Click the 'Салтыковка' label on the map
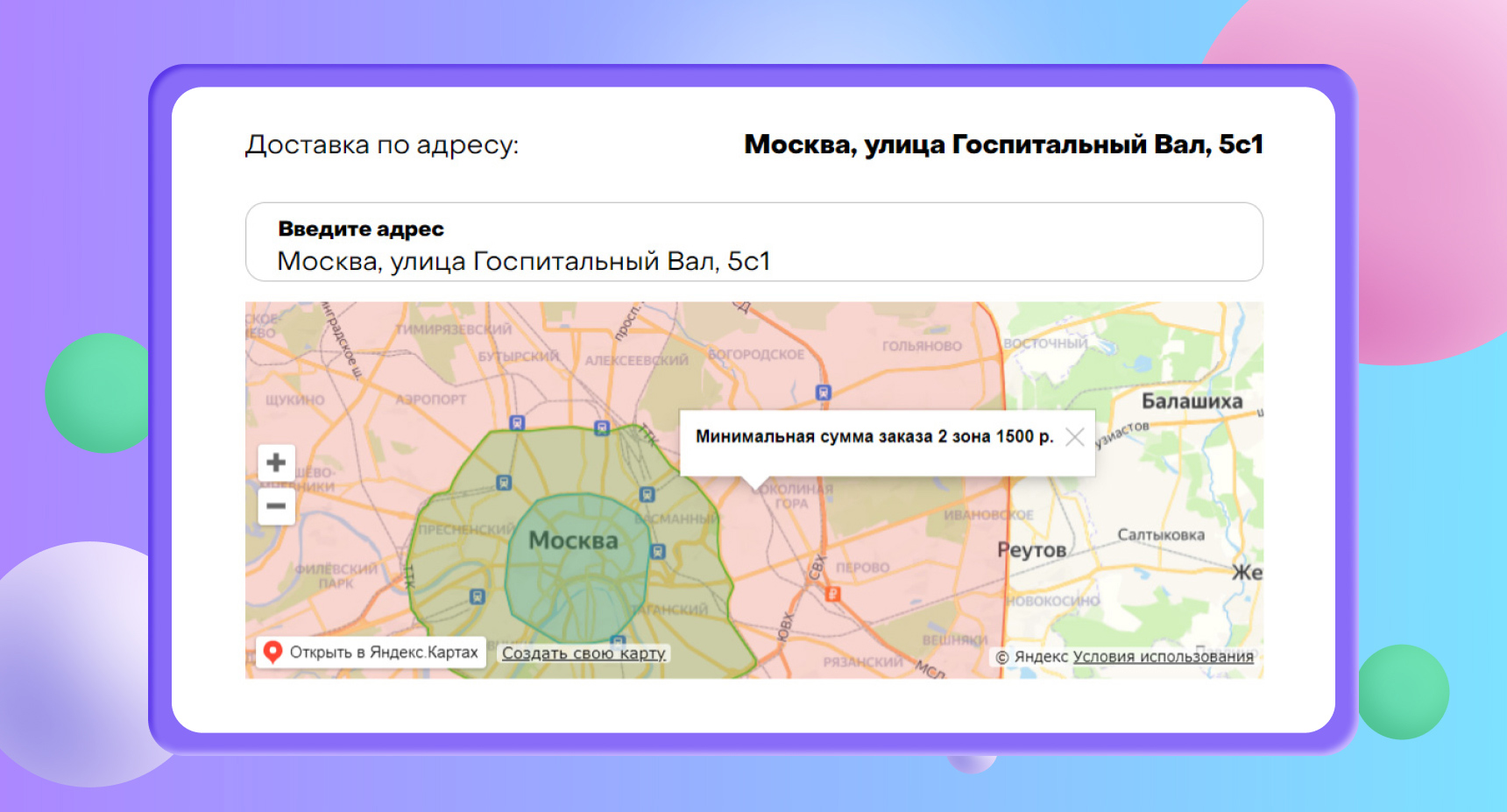The width and height of the screenshot is (1507, 812). [1161, 534]
